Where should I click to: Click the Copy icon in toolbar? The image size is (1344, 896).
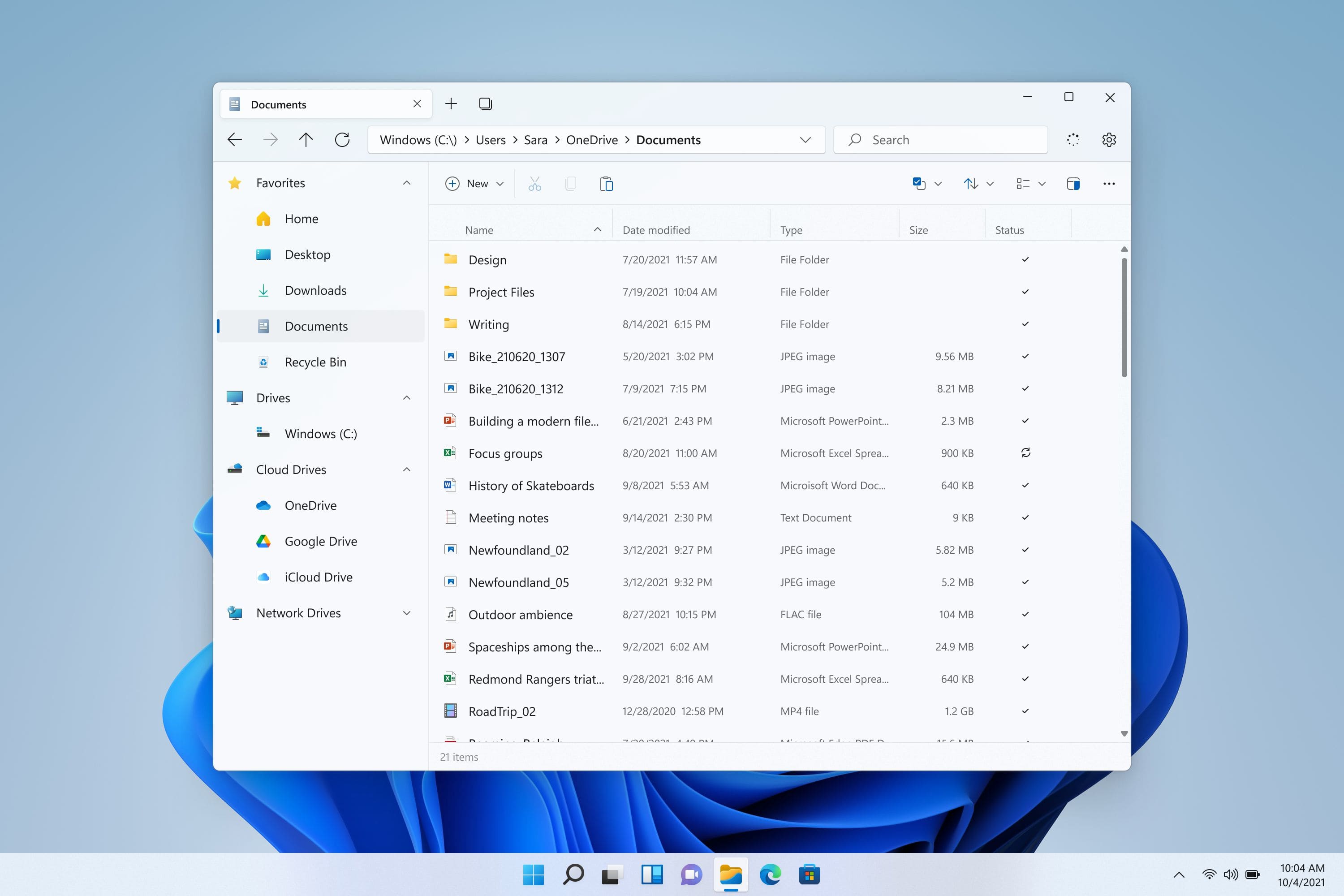569,184
